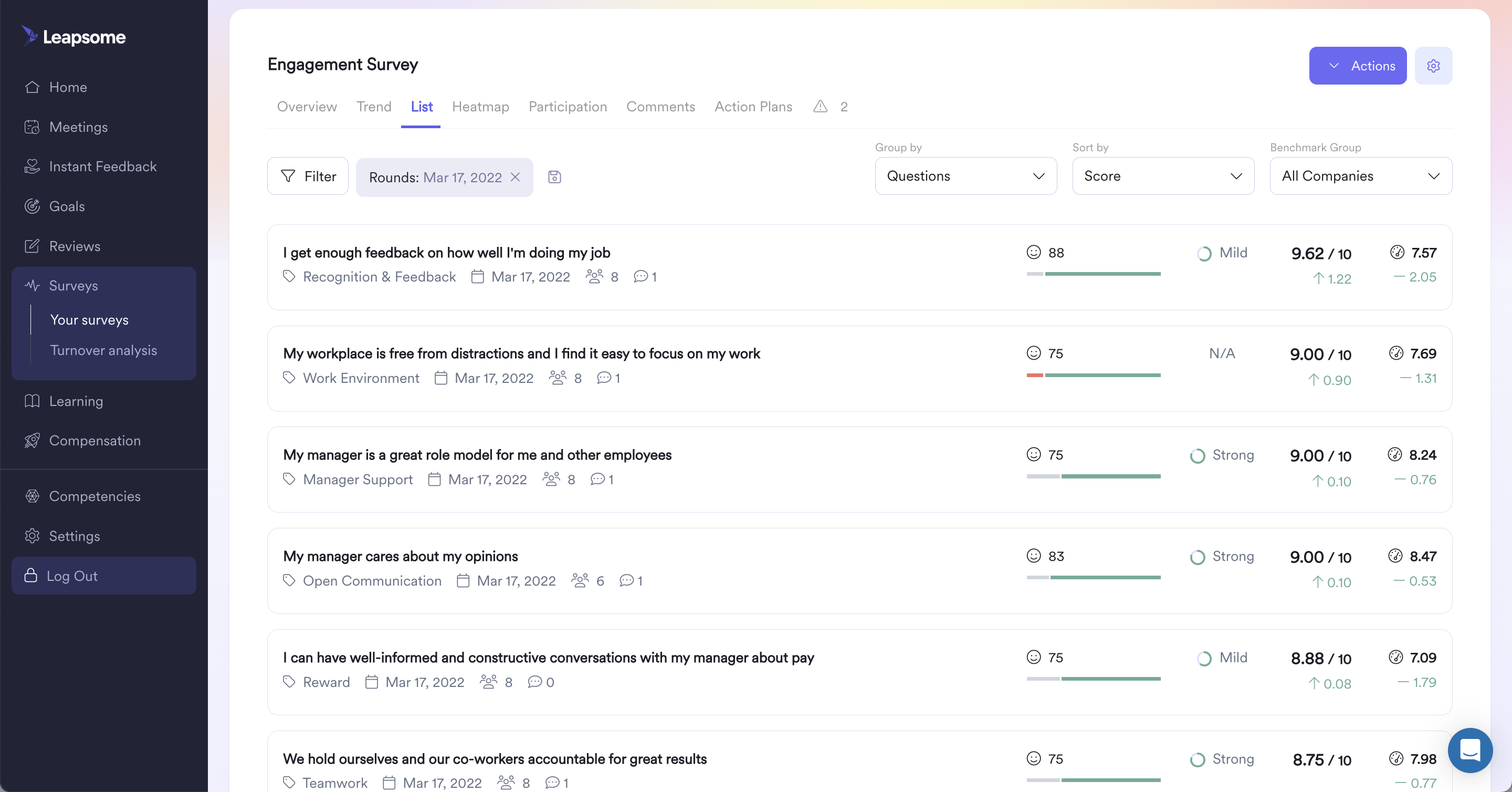Click the Recognition & Feedback category label

(x=379, y=277)
